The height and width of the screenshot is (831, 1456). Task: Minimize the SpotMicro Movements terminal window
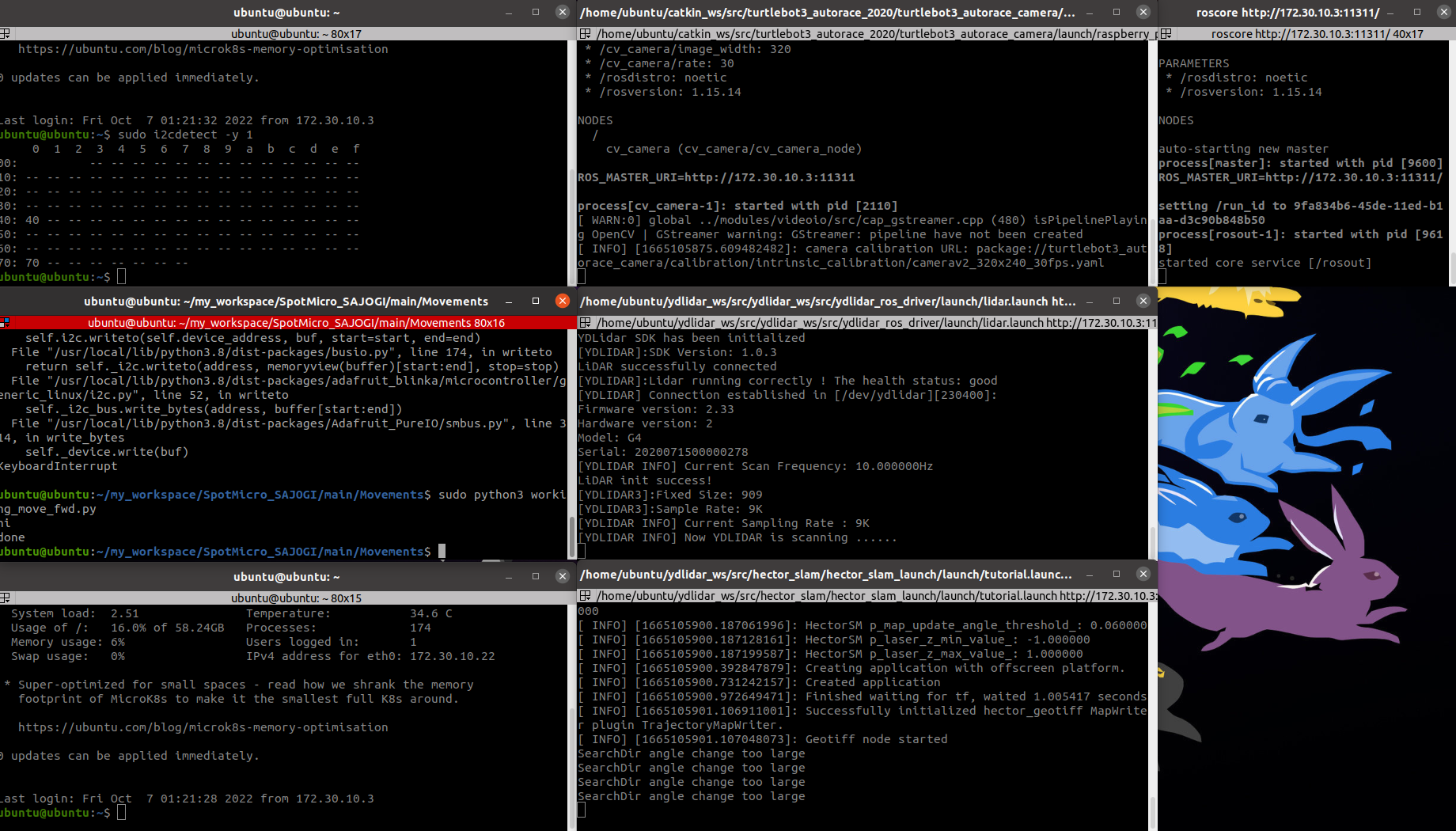(509, 302)
